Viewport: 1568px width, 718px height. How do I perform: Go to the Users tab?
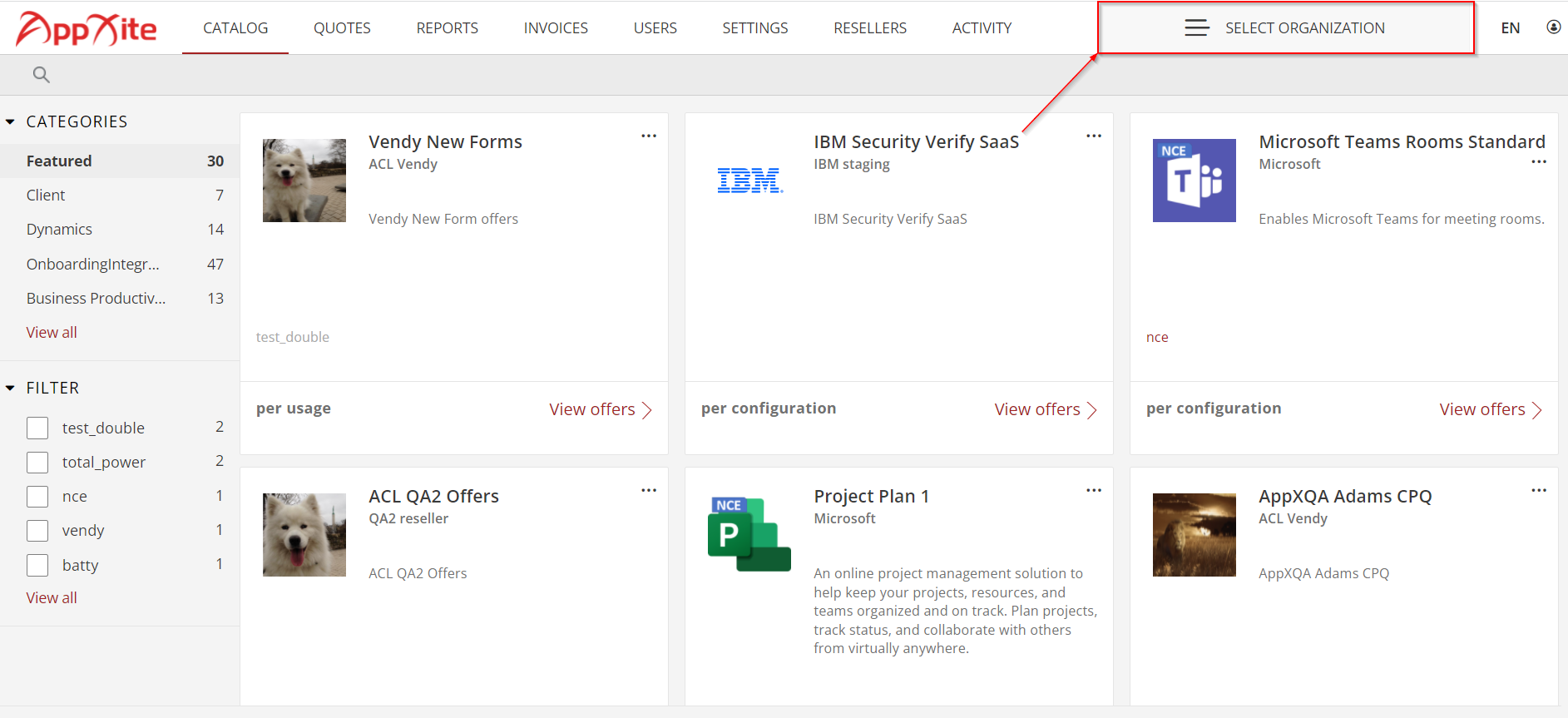pos(655,28)
